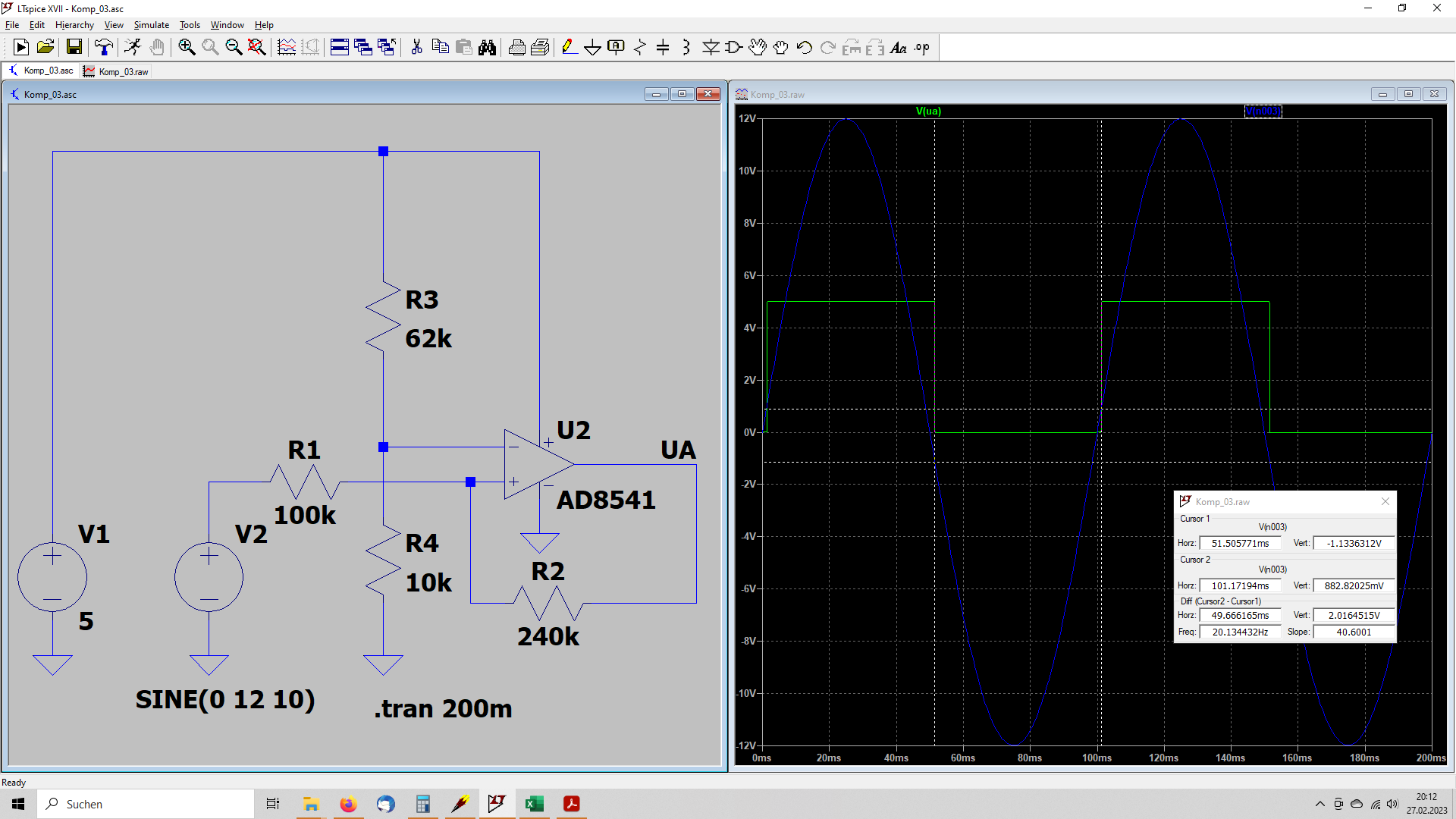Image resolution: width=1456 pixels, height=819 pixels.
Task: Select the Inductor placement tool
Action: (686, 48)
